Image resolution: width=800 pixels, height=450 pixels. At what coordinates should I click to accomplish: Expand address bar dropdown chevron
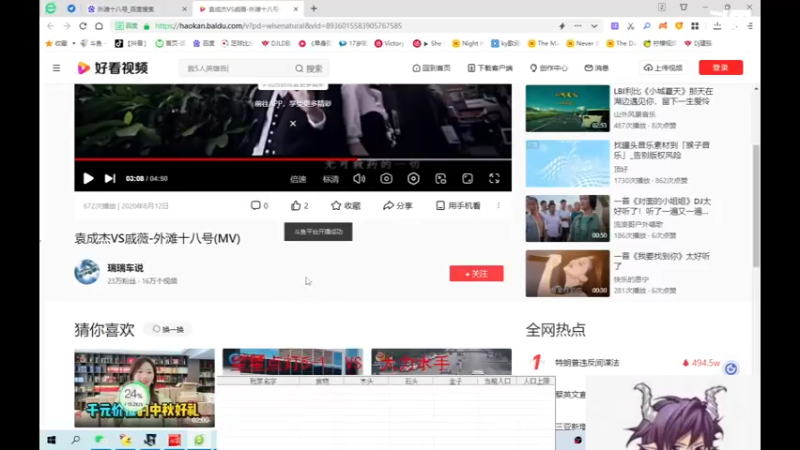[x=594, y=26]
